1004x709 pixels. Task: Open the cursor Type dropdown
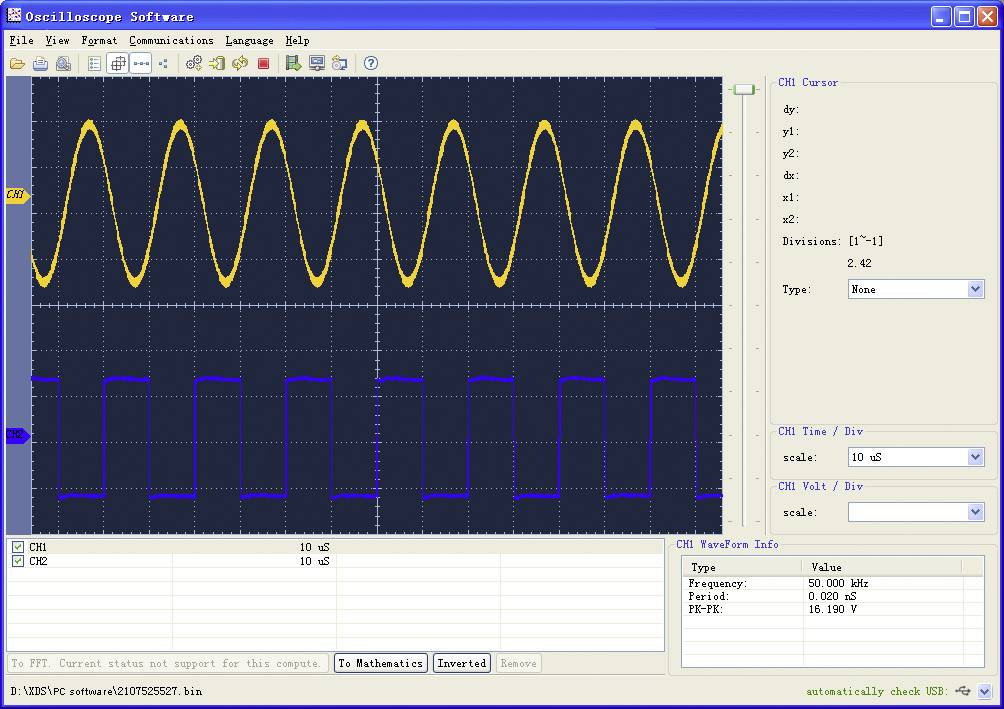tap(972, 289)
